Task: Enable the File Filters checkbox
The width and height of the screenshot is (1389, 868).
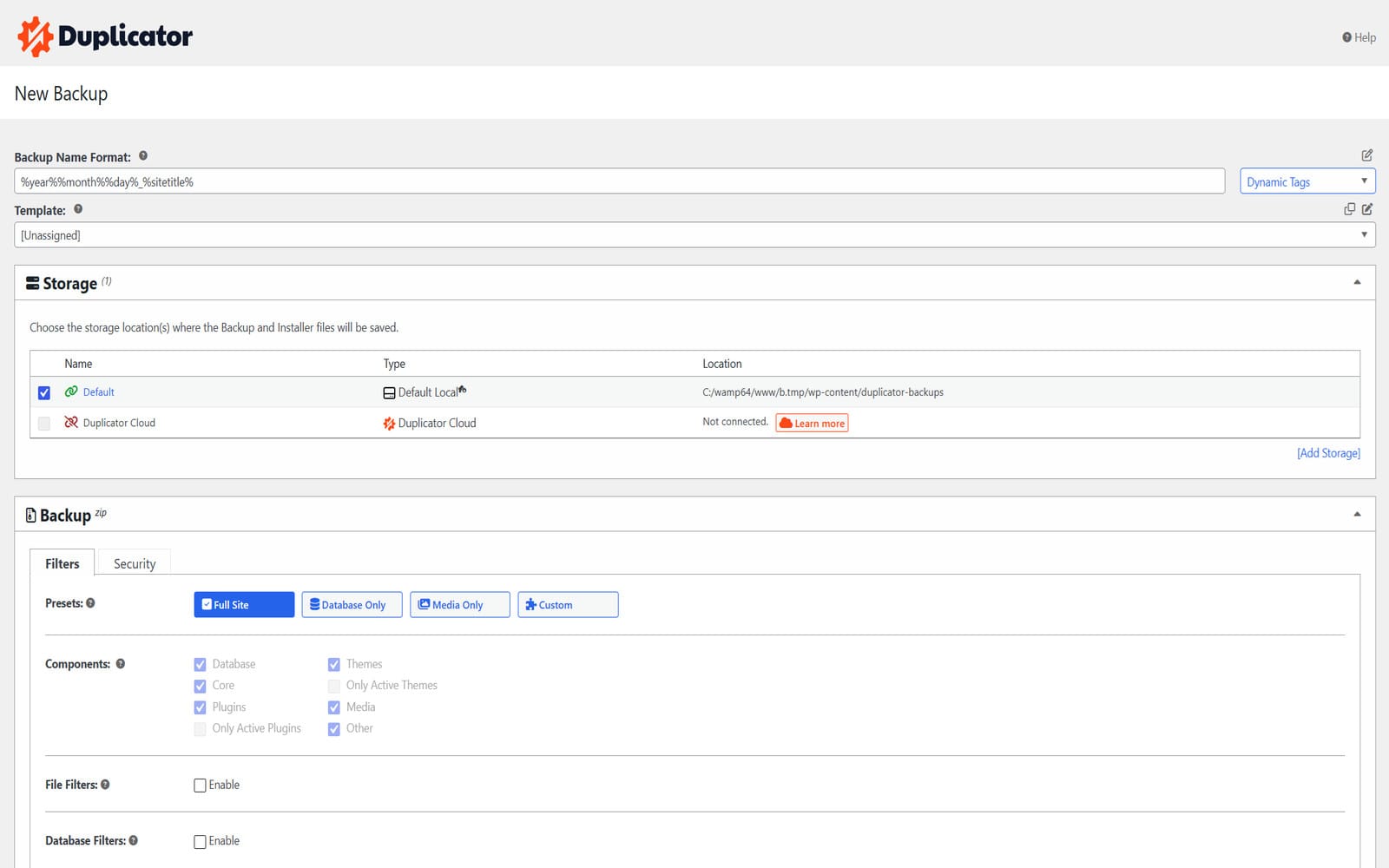Action: click(200, 786)
